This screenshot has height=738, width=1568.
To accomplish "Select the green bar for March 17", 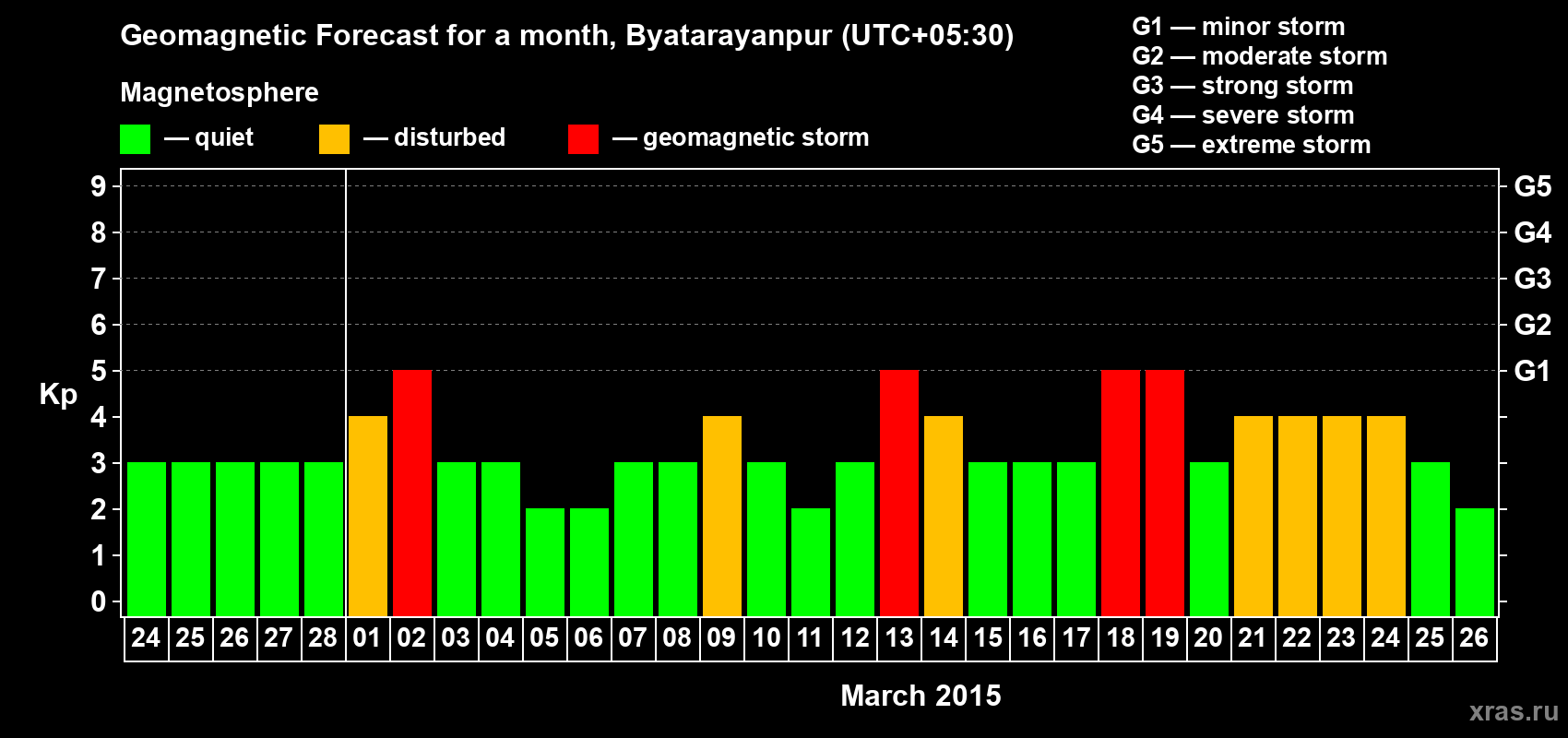I will click(x=1076, y=539).
